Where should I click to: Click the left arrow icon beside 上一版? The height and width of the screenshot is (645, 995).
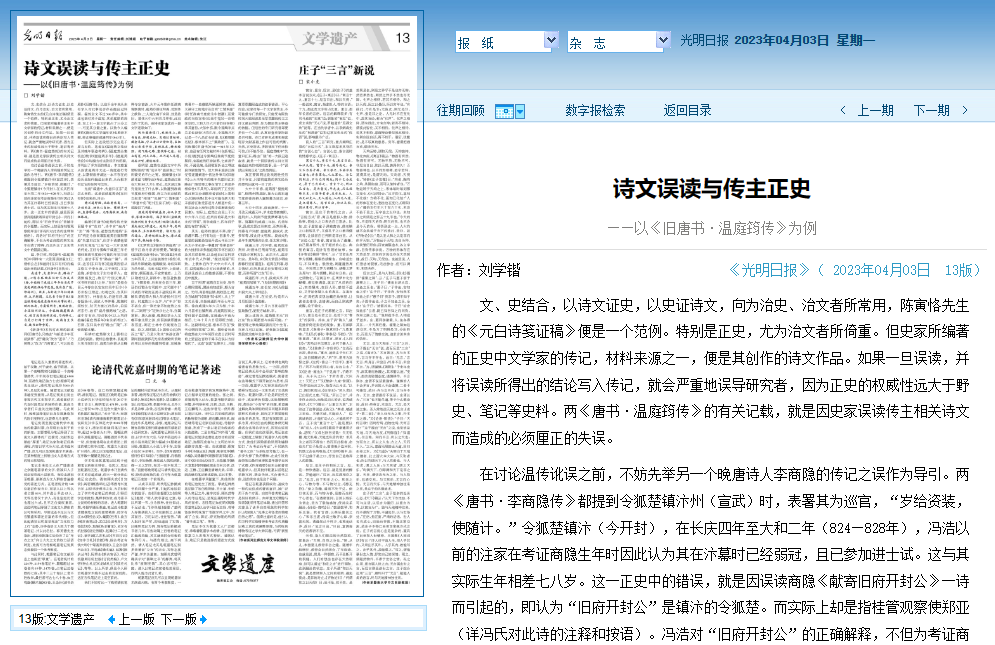click(112, 619)
